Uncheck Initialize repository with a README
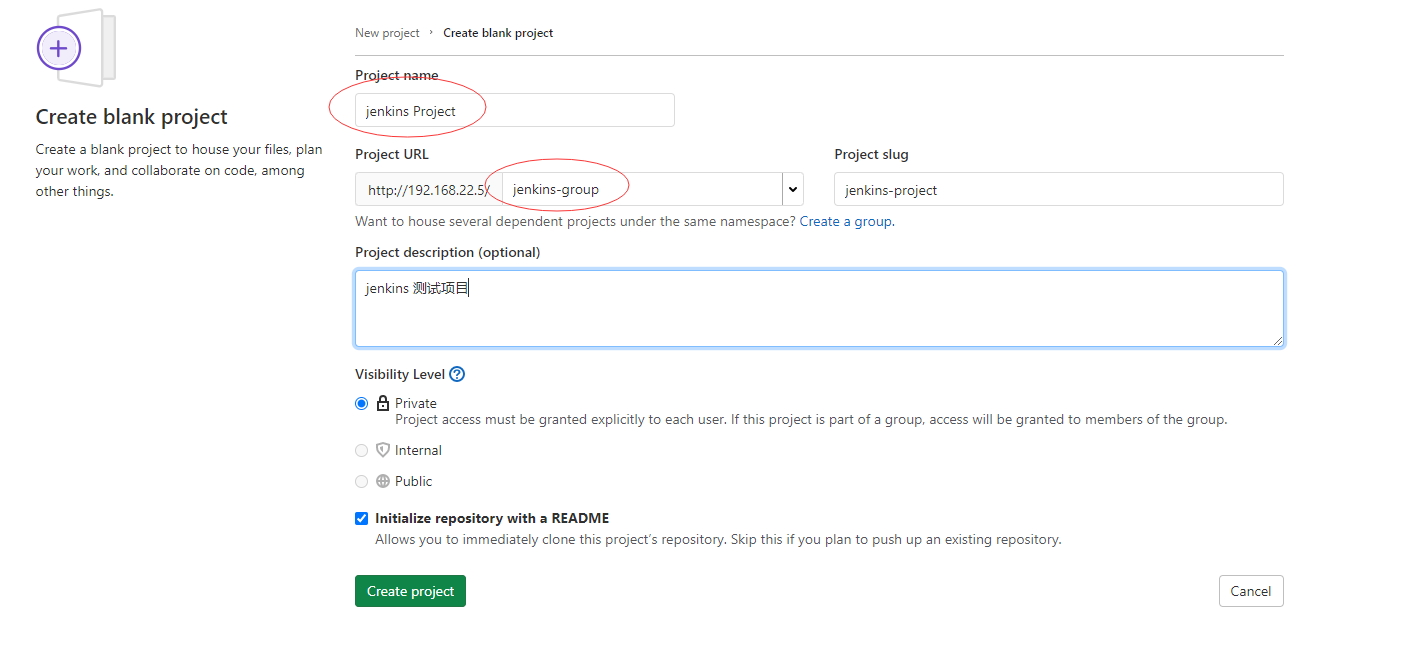The height and width of the screenshot is (661, 1423). point(362,518)
